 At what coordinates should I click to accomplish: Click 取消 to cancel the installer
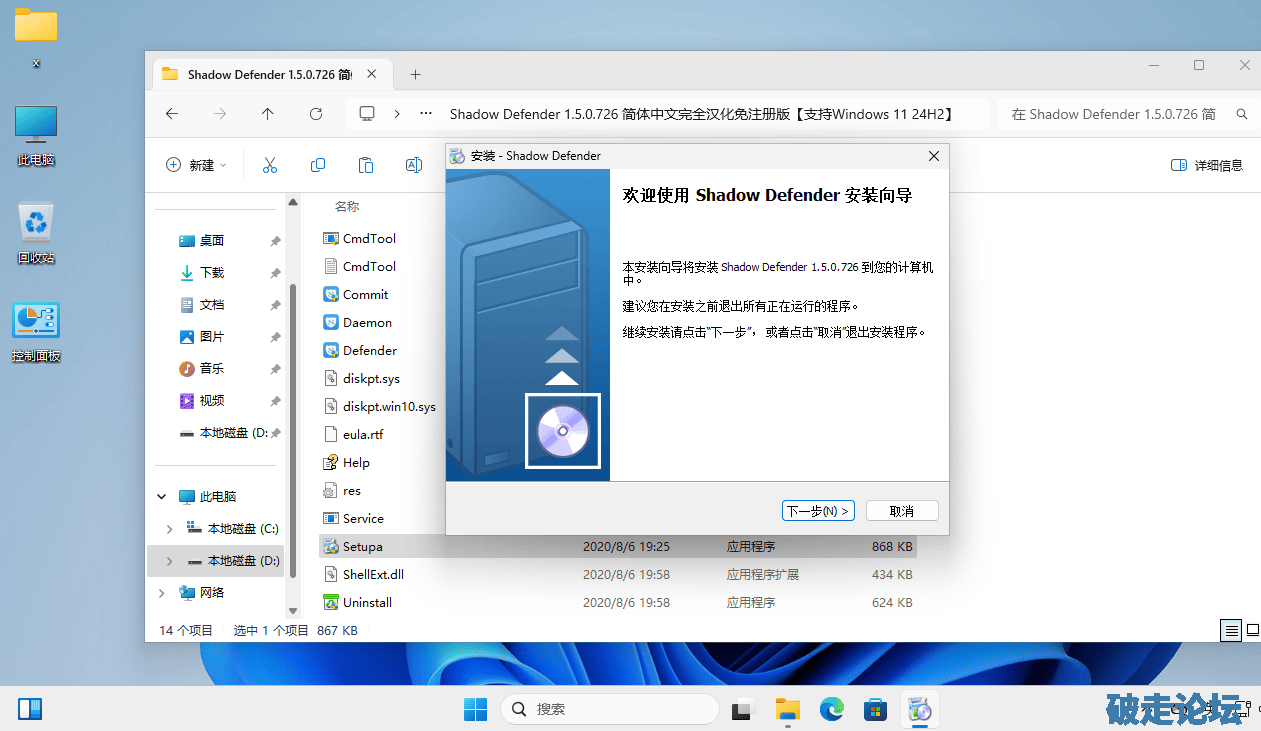coord(902,511)
